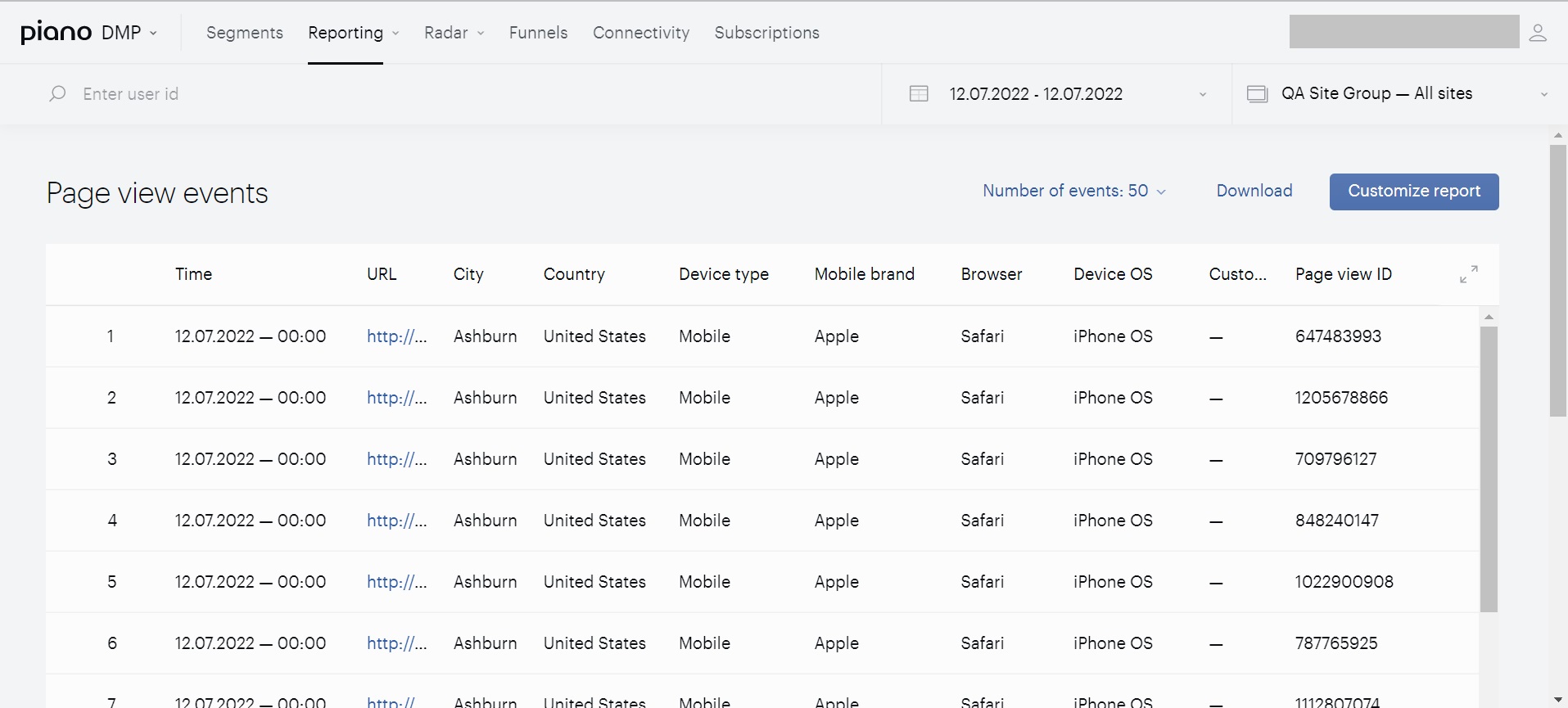Expand table to fullscreen with arrows icon
This screenshot has width=1568, height=708.
pyautogui.click(x=1469, y=274)
